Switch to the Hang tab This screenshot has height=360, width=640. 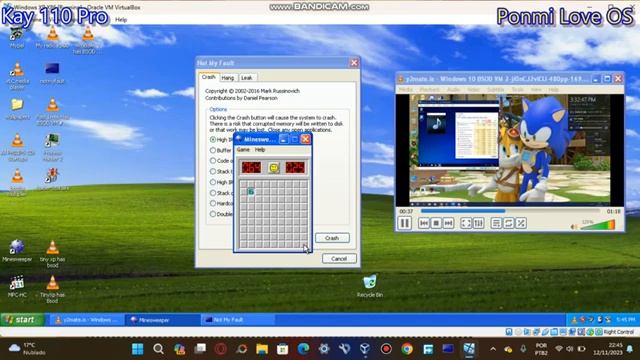(228, 78)
